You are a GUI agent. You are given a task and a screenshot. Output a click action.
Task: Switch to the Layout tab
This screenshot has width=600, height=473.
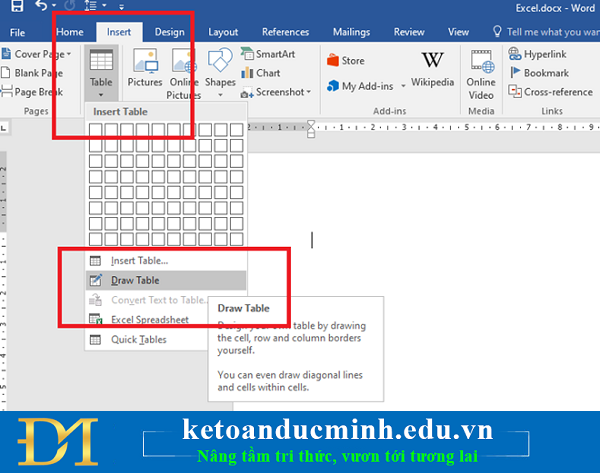click(223, 32)
